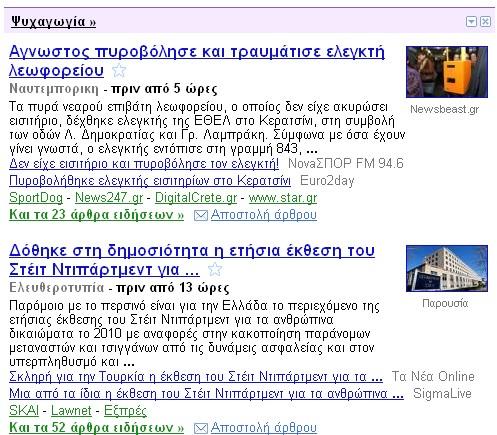Star the State Department report article
Screen dimensions: 497x435
215,269
